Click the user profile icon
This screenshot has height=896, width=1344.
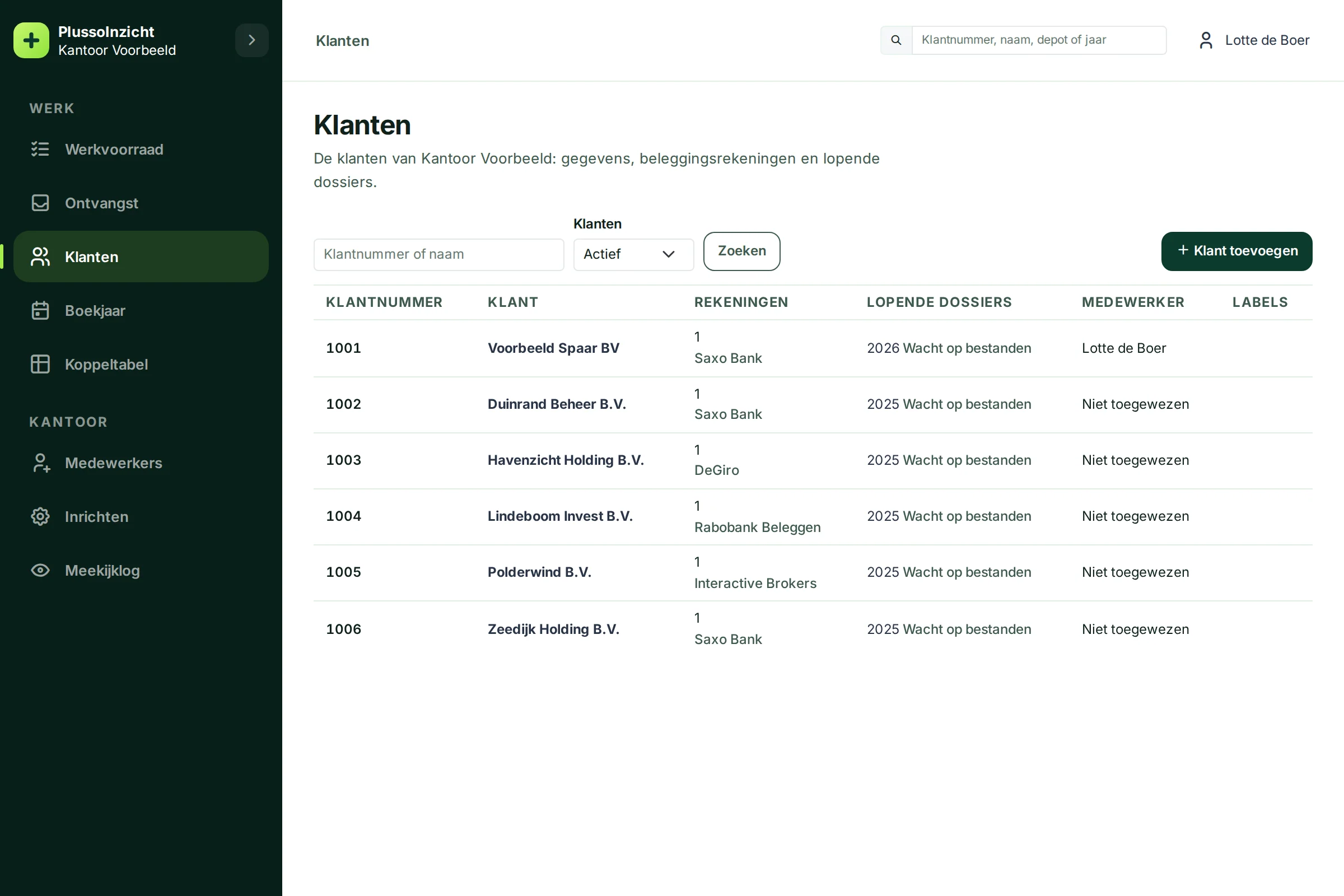pyautogui.click(x=1206, y=40)
